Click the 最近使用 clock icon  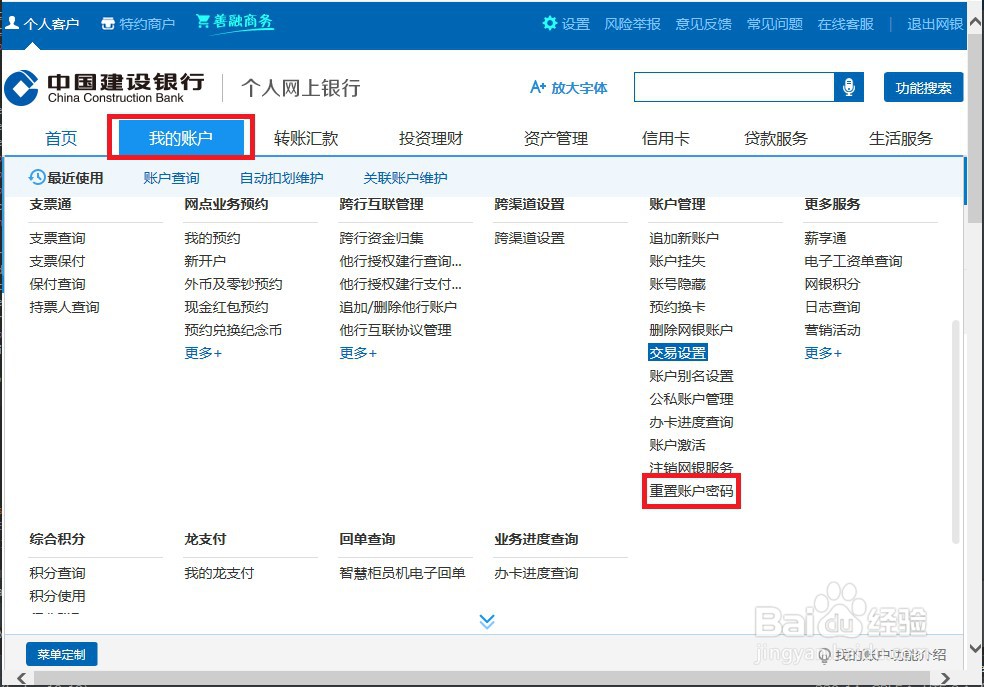[35, 177]
